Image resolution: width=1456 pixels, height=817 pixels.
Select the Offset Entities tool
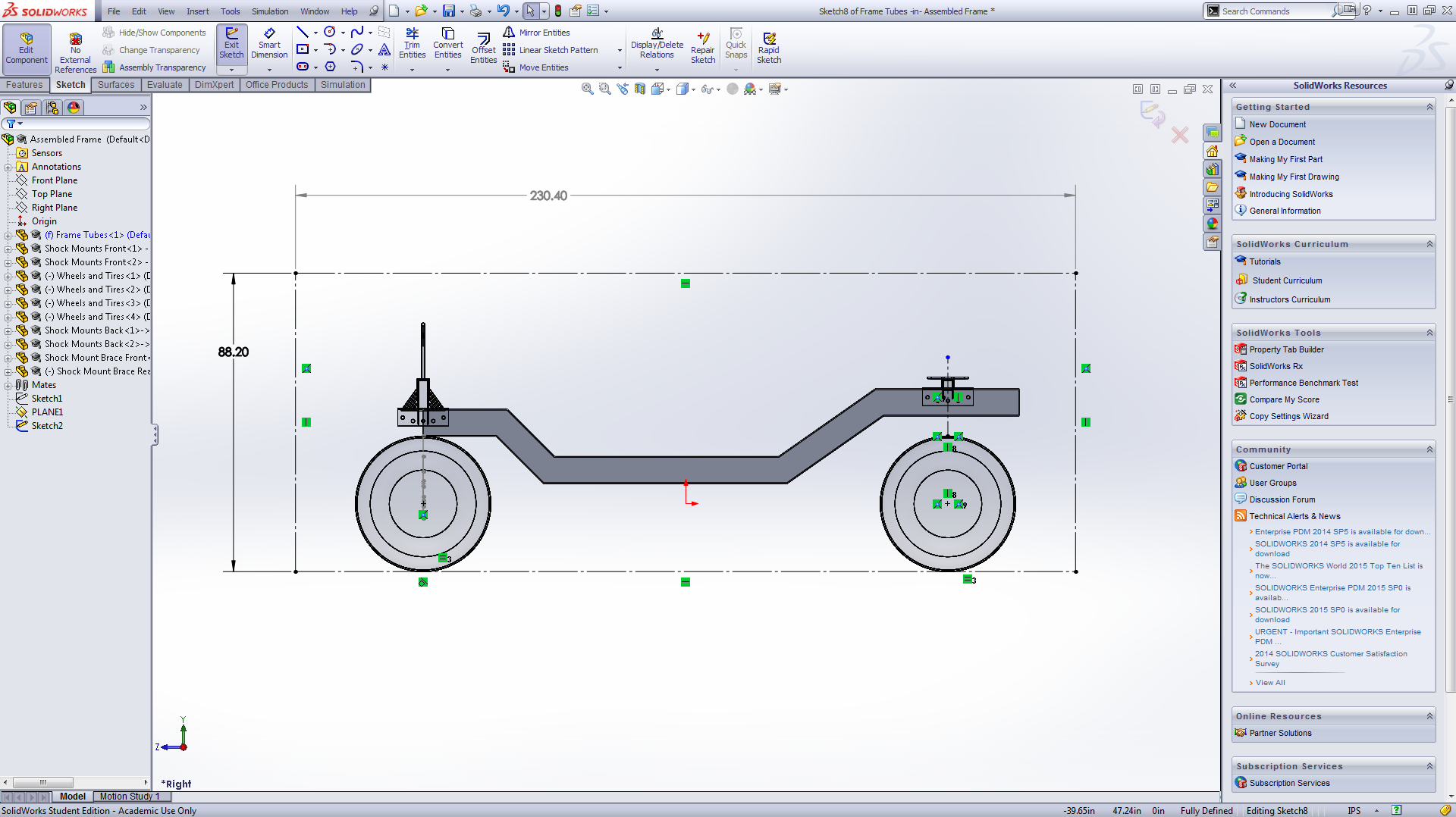pyautogui.click(x=483, y=47)
